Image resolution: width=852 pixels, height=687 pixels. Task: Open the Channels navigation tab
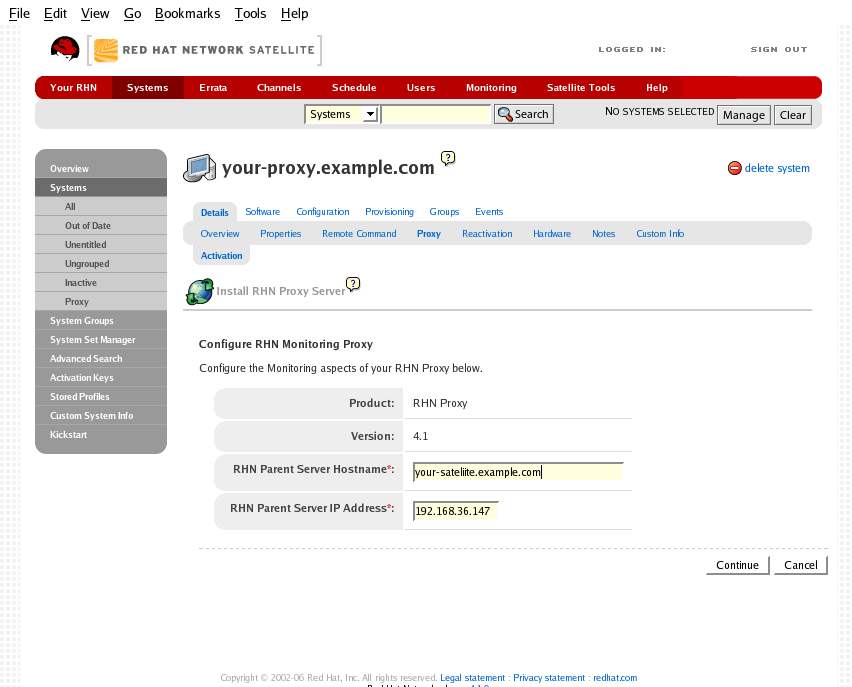click(x=279, y=88)
